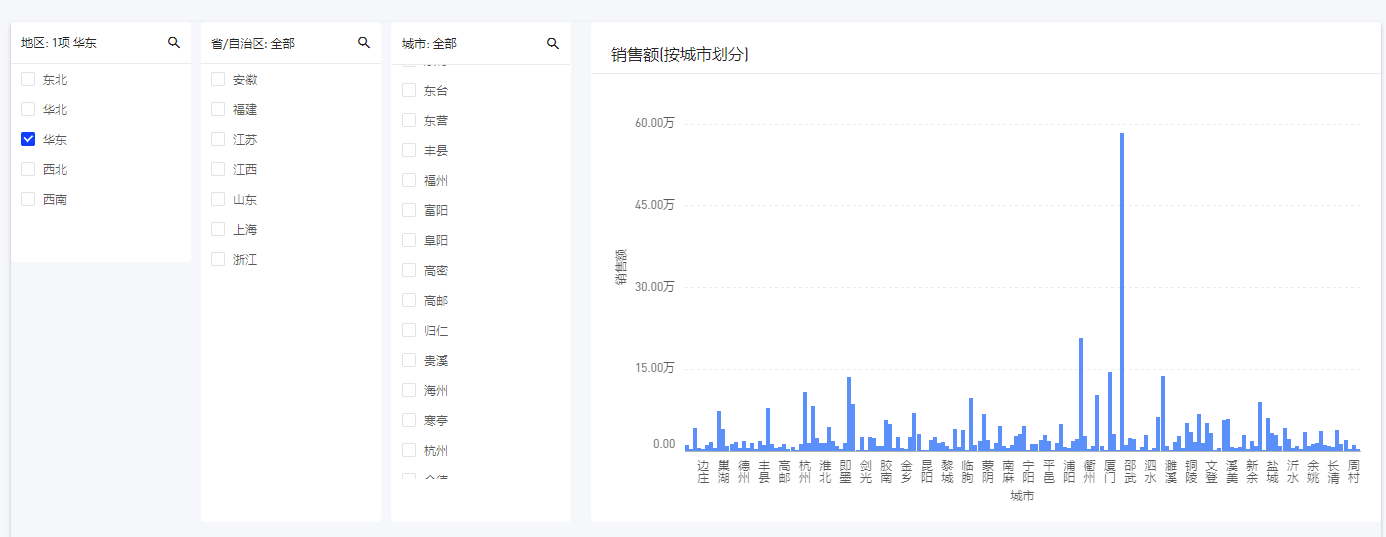Viewport: 1386px width, 537px height.
Task: Open search in 省/自治区 filter panel
Action: 364,42
